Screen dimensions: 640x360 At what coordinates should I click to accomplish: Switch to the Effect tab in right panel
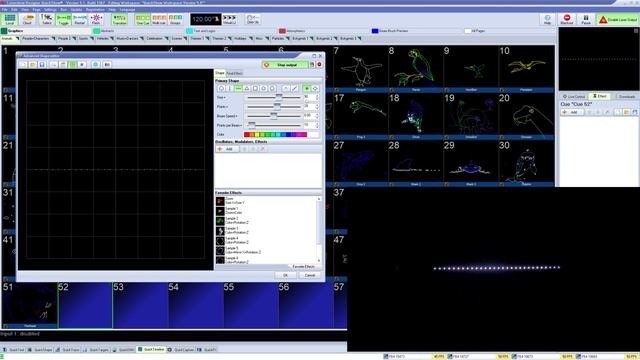pyautogui.click(x=600, y=96)
